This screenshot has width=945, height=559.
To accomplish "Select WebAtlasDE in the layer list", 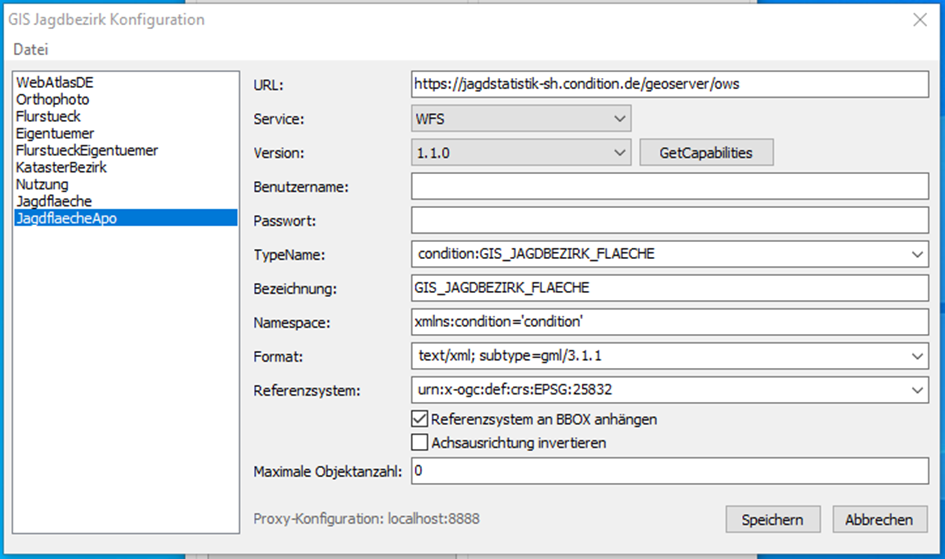I will tap(55, 83).
